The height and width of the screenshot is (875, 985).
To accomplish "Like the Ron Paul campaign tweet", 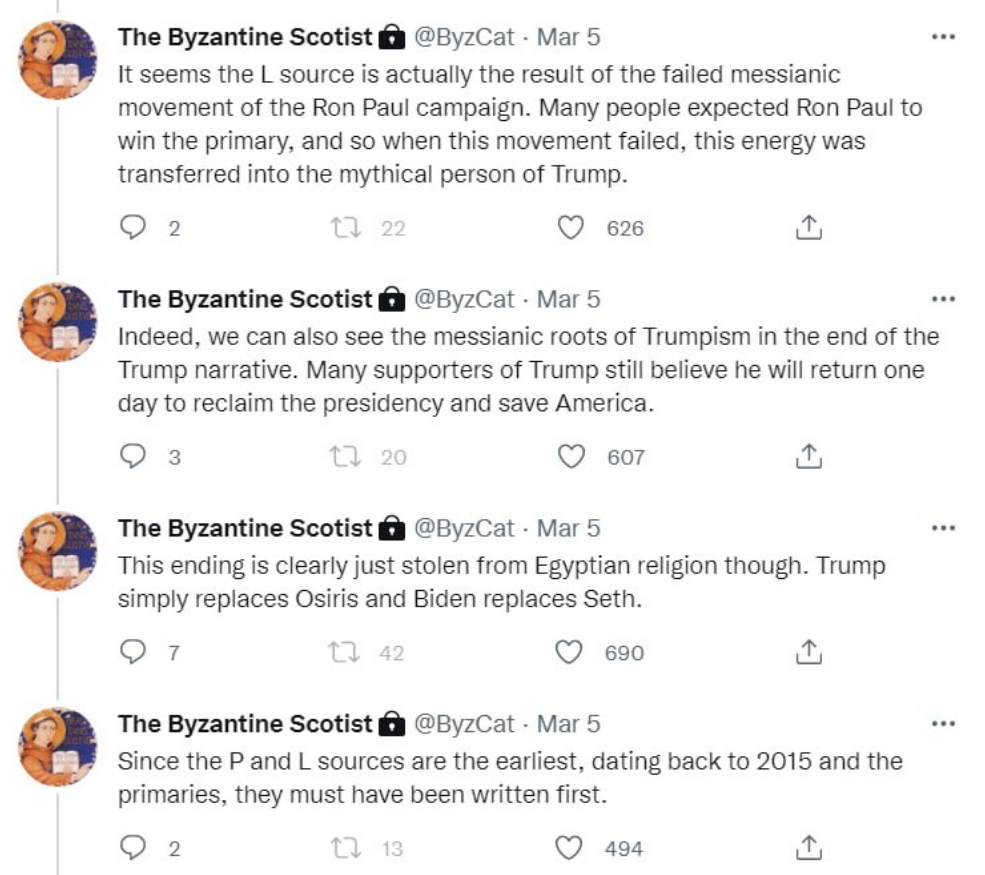I will pos(570,229).
